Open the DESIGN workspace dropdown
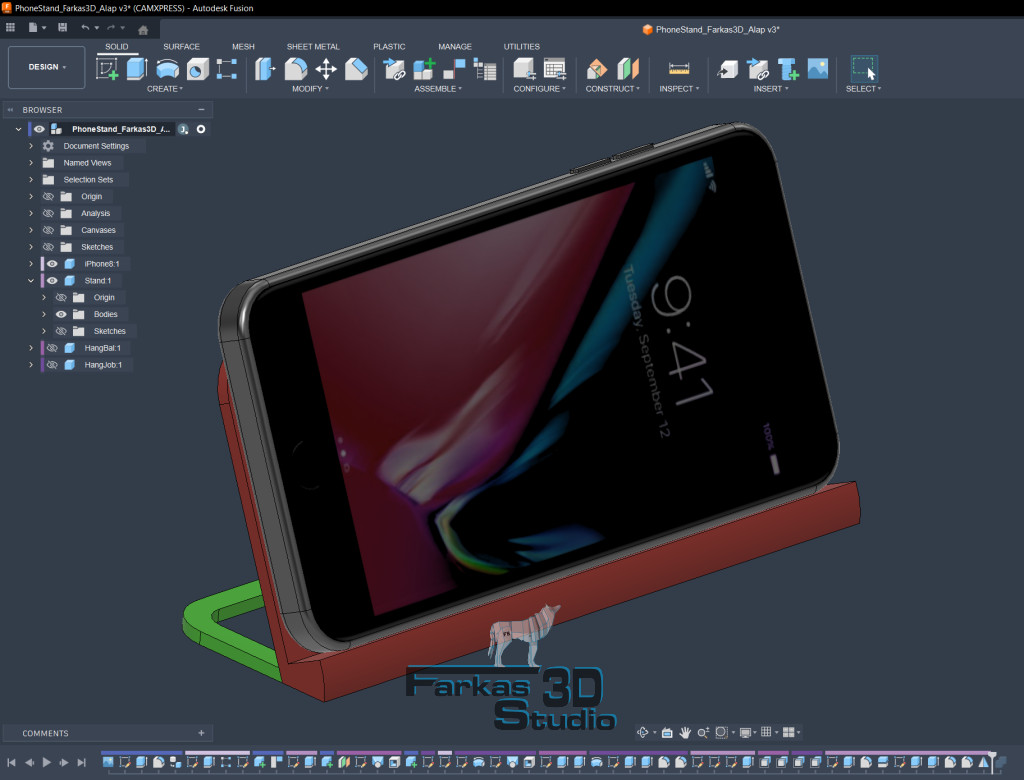The height and width of the screenshot is (780, 1024). click(x=46, y=67)
